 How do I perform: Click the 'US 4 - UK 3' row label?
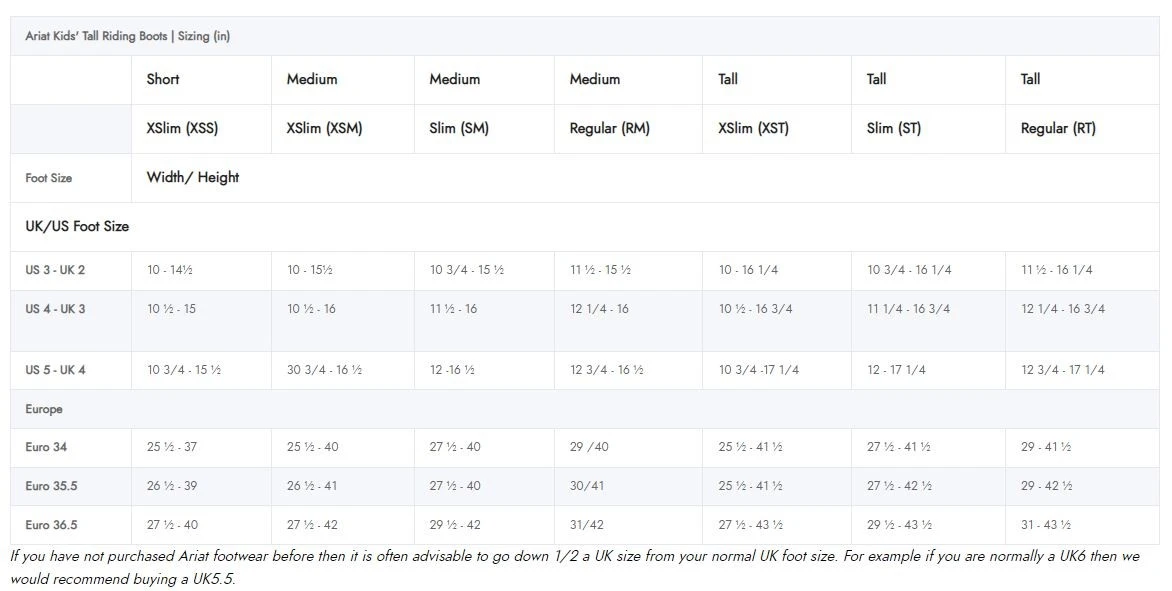point(55,309)
